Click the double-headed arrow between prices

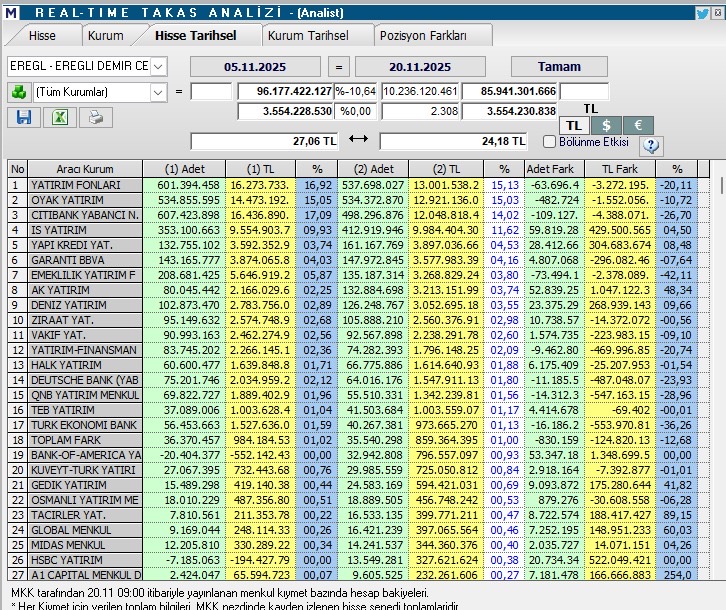coord(359,140)
